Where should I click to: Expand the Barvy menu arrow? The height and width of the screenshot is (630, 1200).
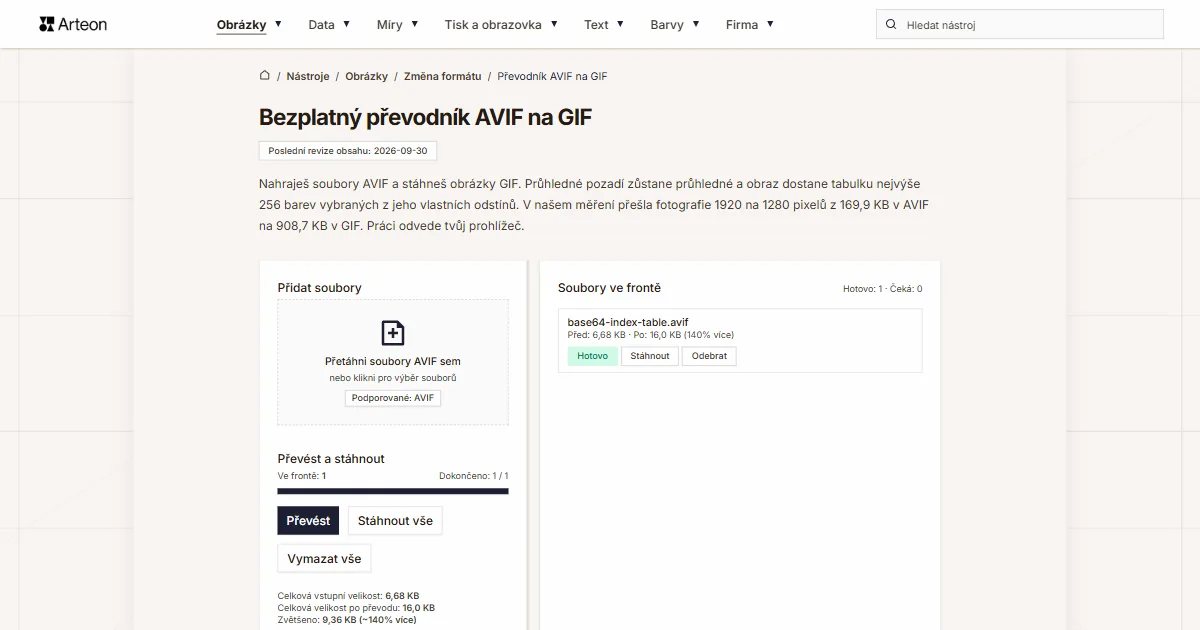695,24
